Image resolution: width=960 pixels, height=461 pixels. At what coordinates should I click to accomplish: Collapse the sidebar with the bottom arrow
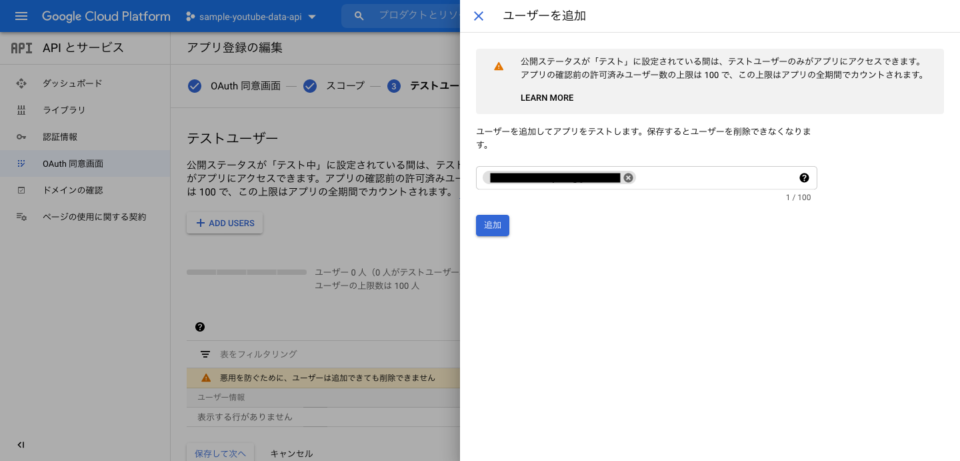tap(21, 444)
